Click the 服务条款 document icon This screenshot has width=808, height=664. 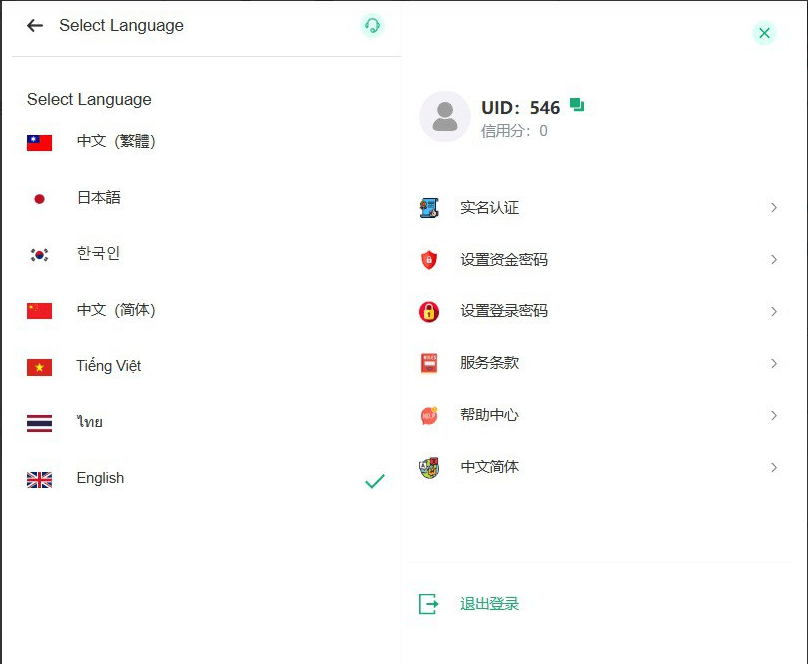click(x=429, y=363)
